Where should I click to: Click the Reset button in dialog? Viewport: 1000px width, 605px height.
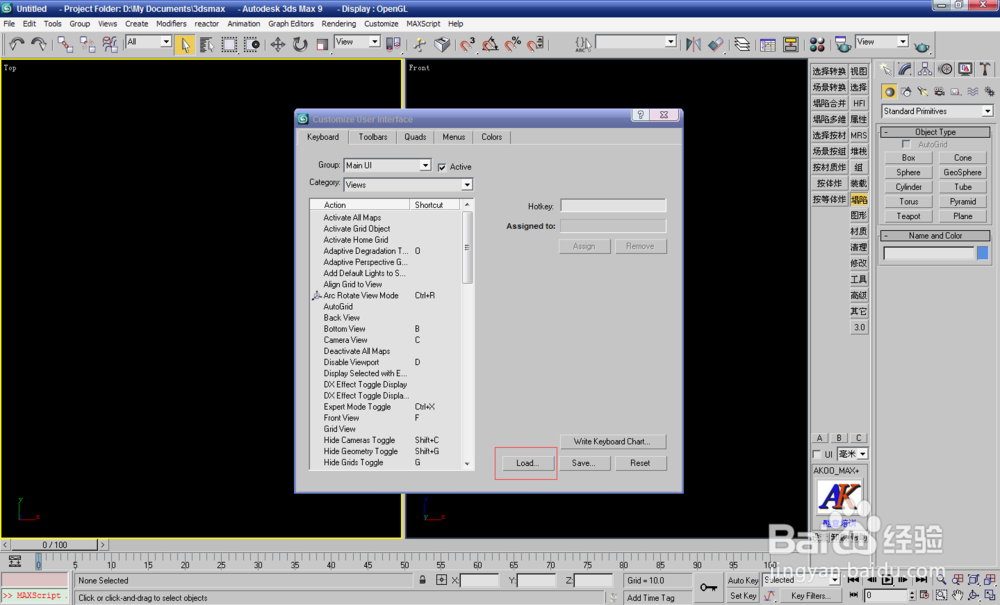[640, 463]
